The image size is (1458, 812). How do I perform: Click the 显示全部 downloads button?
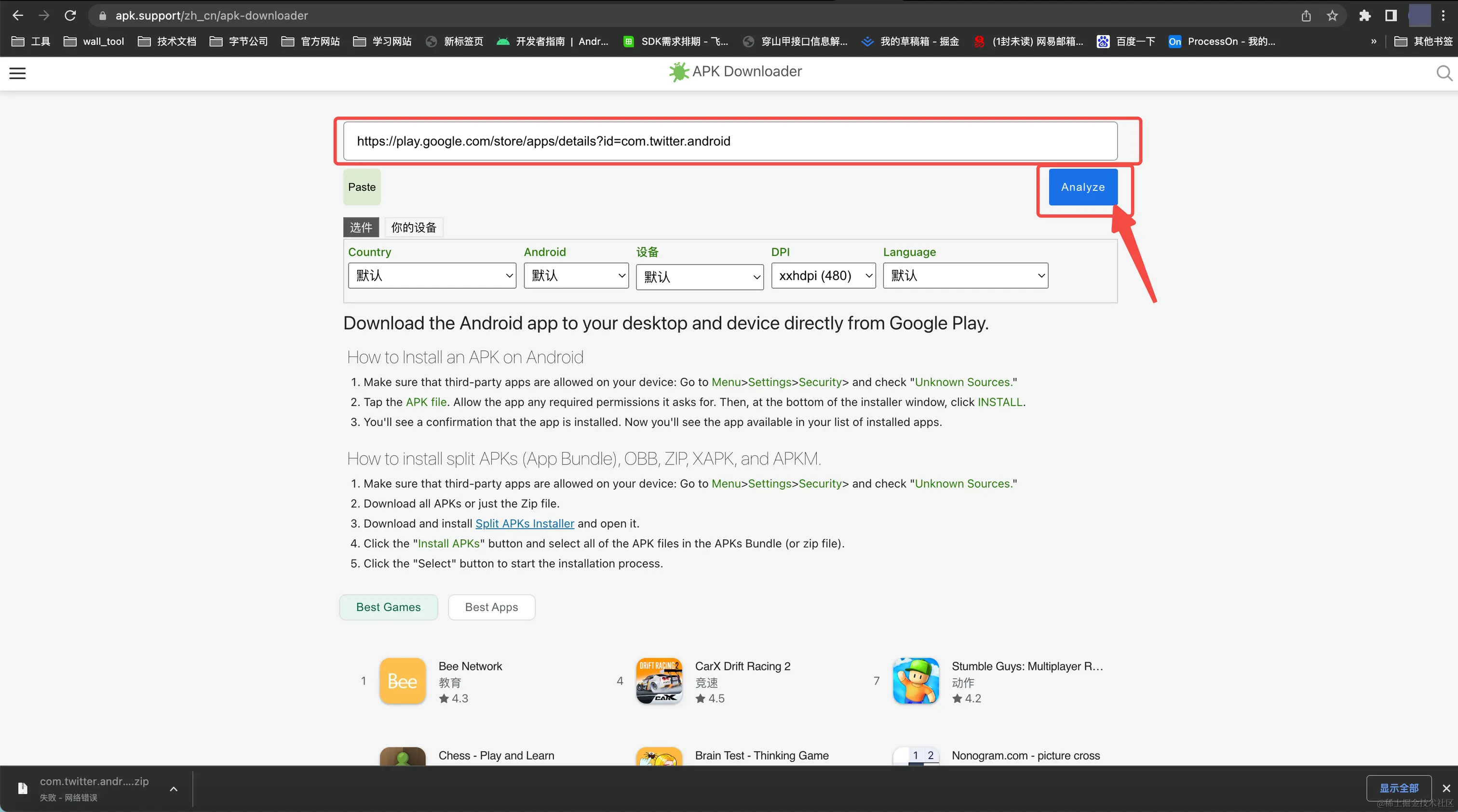click(x=1399, y=788)
